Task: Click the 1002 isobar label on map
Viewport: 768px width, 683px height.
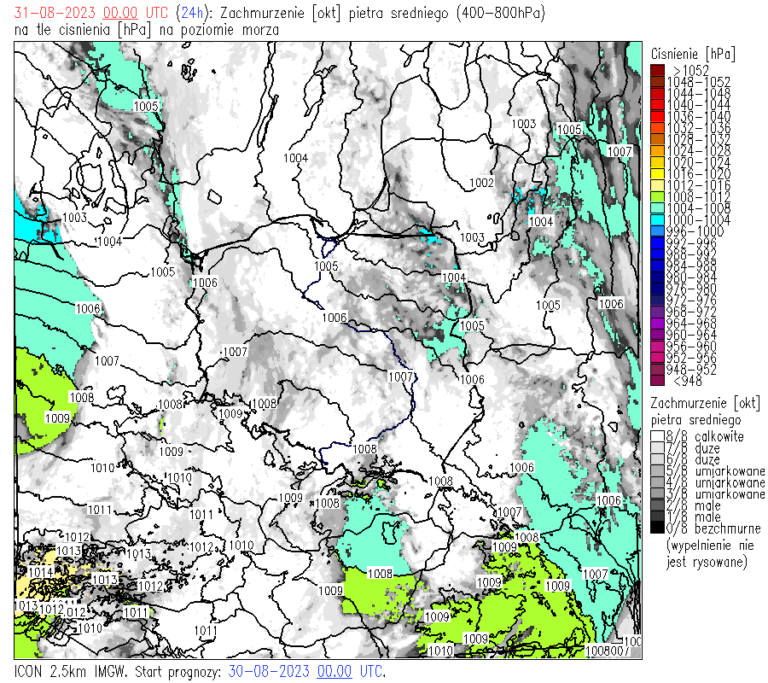Action: 482,183
